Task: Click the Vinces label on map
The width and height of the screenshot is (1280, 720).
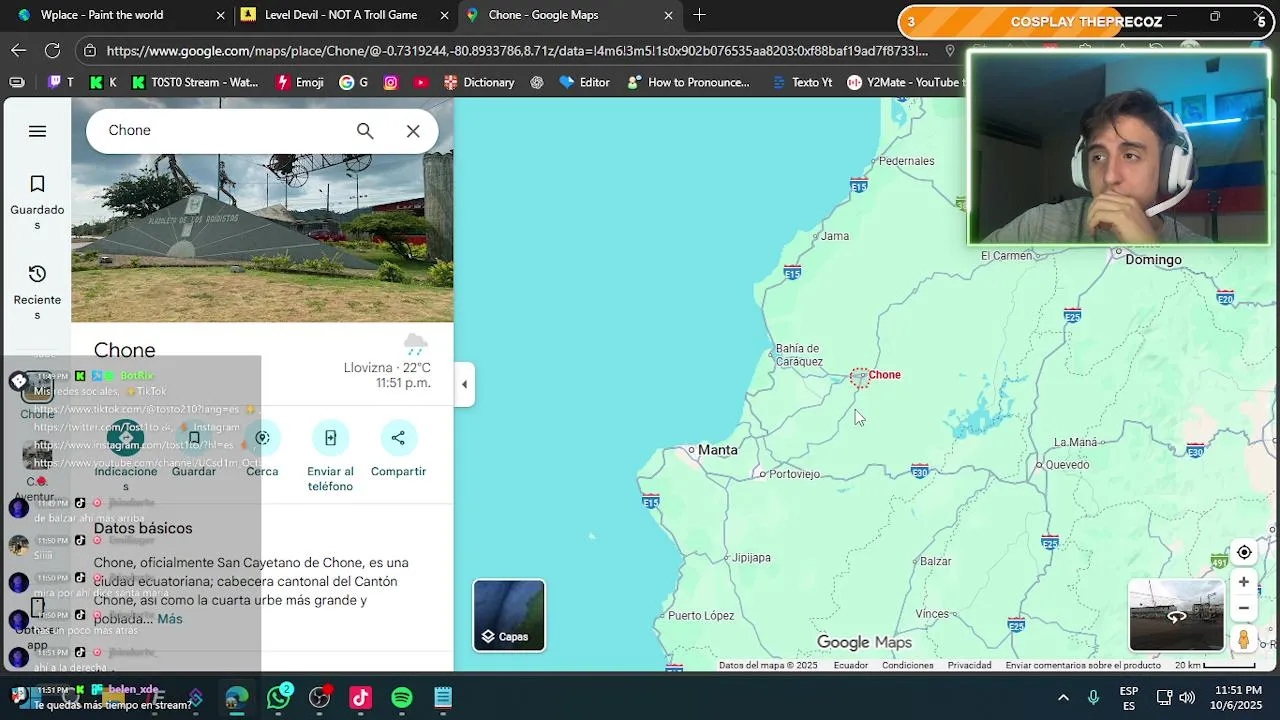Action: click(932, 614)
